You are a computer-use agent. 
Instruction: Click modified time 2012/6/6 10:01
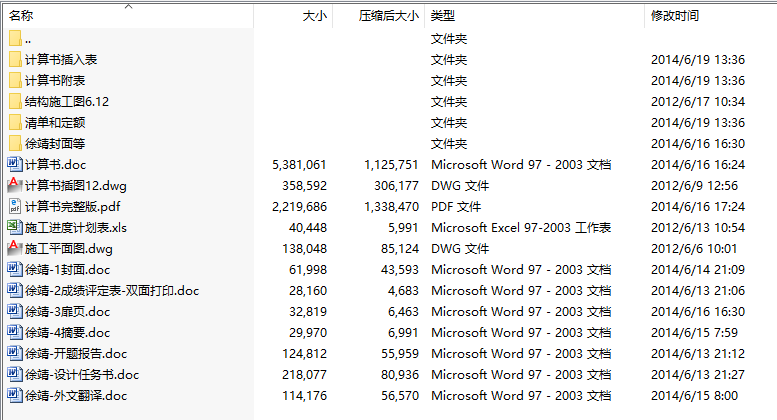[694, 249]
